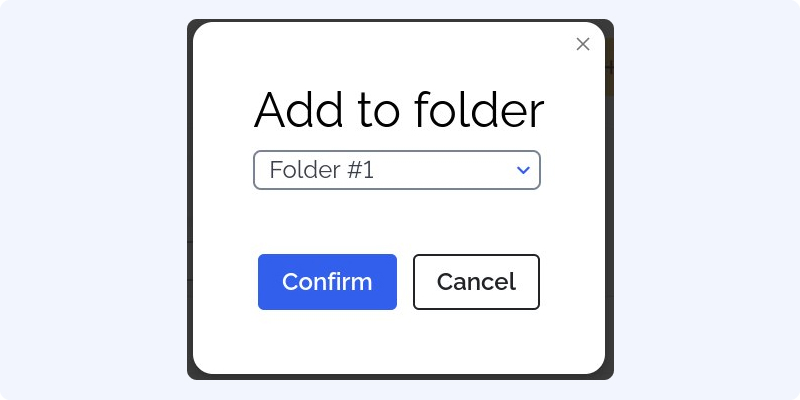Select the Folder #1 text
The height and width of the screenshot is (400, 800).
(x=322, y=170)
